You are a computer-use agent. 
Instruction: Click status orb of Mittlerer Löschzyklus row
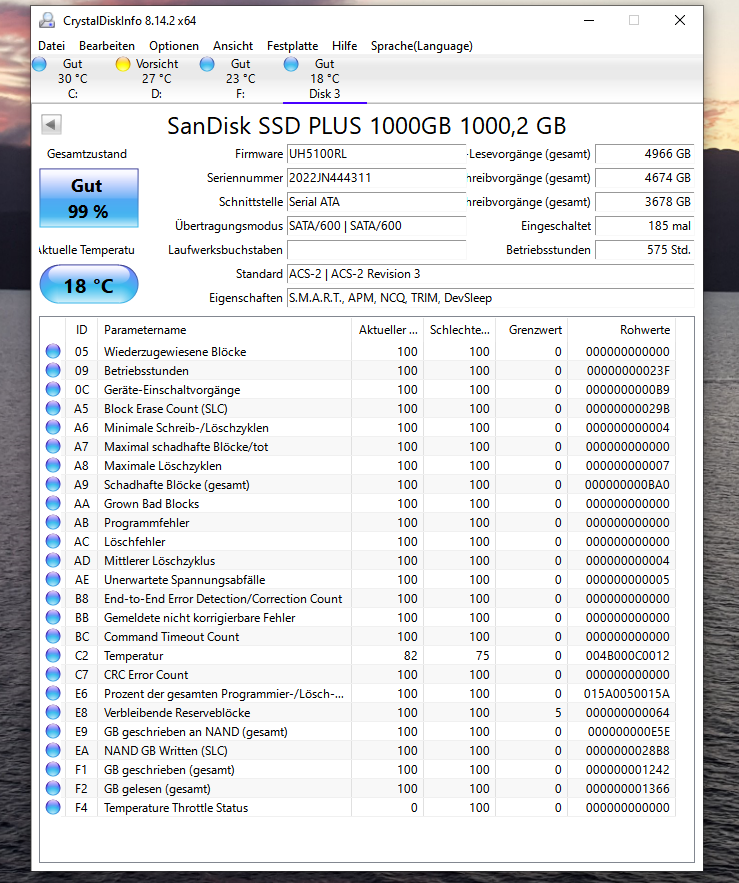coord(53,560)
